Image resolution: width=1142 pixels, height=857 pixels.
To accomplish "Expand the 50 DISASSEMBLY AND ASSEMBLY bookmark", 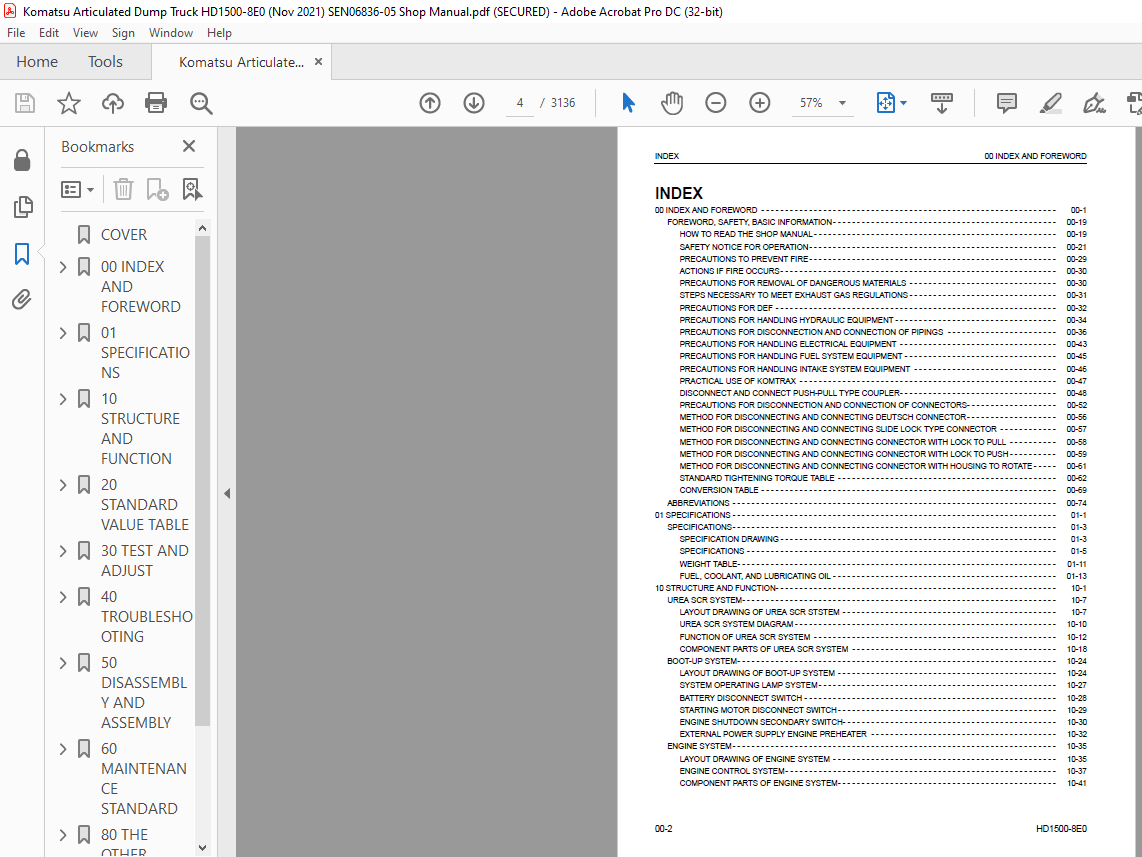I will coord(63,664).
